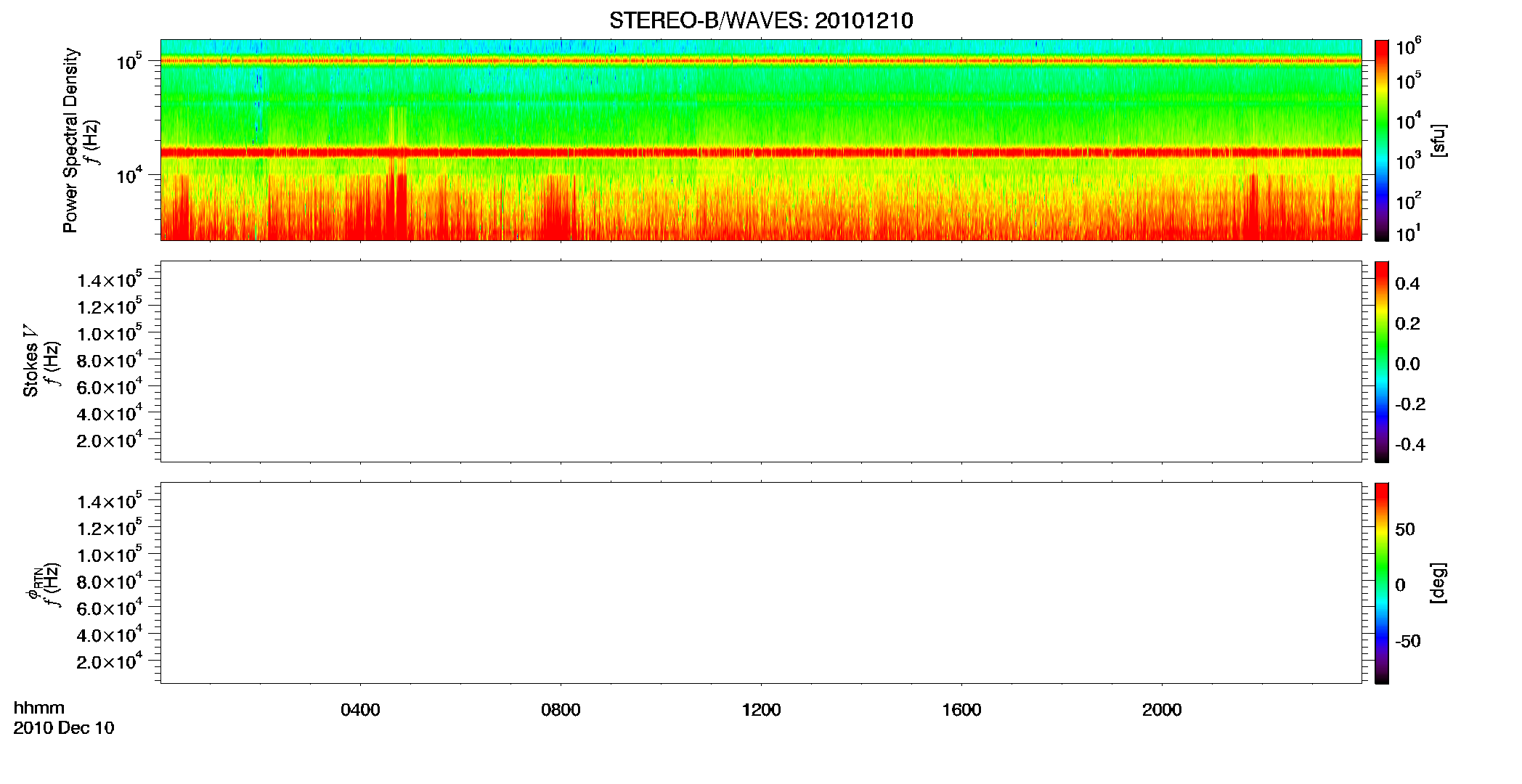Select the sfu power spectral density colorbar
Screen dimensions: 1522x784
(x=1382, y=140)
